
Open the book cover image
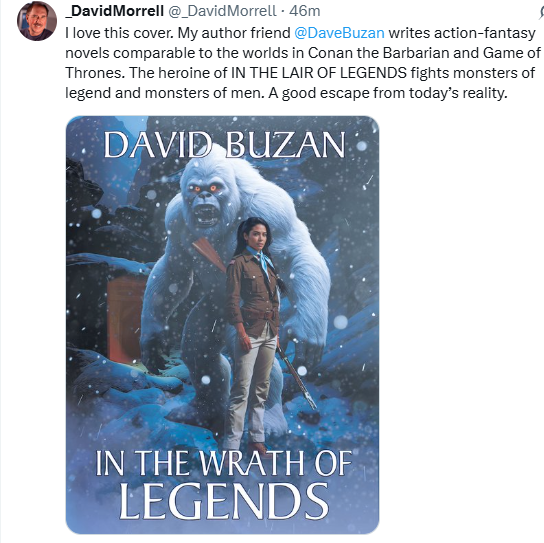tap(222, 325)
